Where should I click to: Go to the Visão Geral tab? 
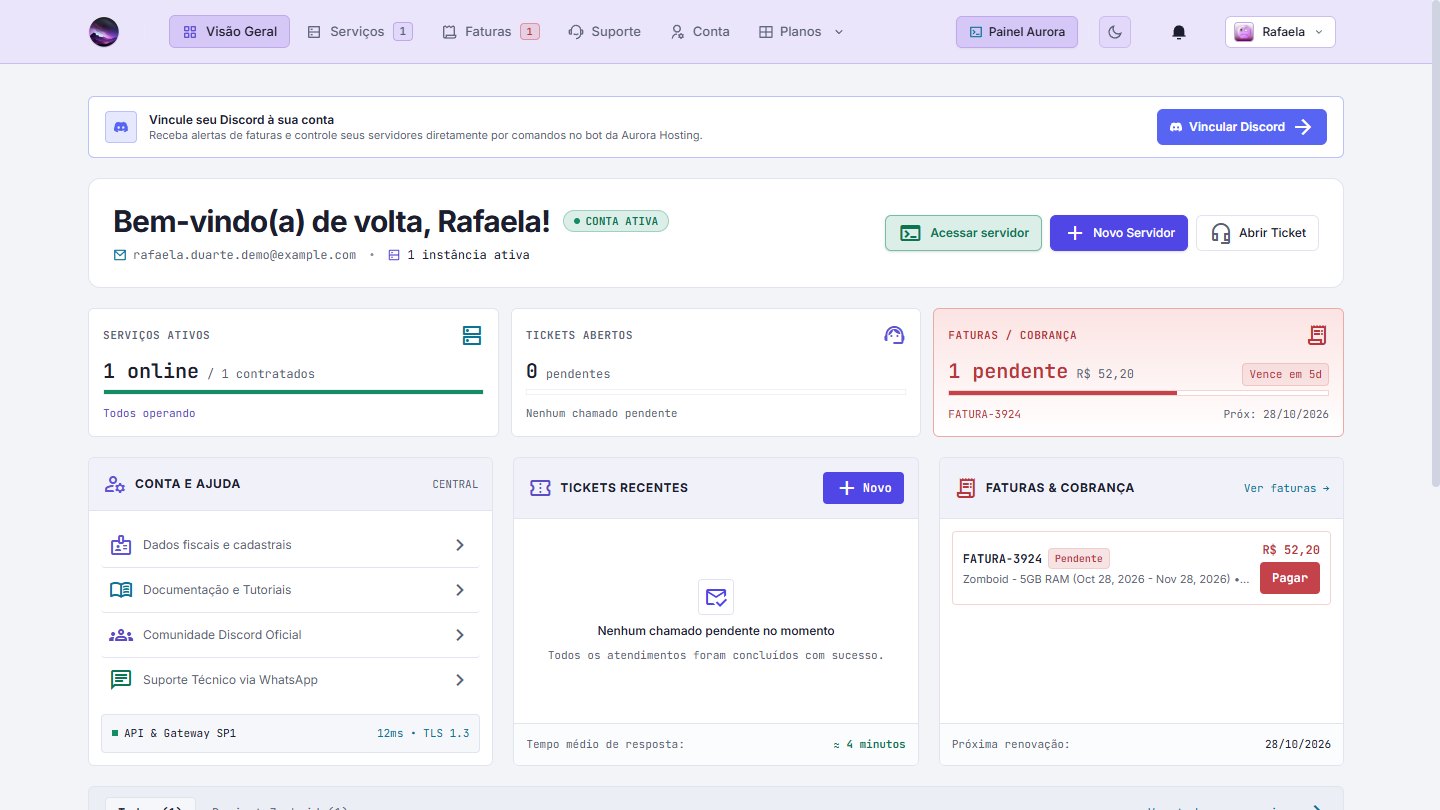click(230, 32)
